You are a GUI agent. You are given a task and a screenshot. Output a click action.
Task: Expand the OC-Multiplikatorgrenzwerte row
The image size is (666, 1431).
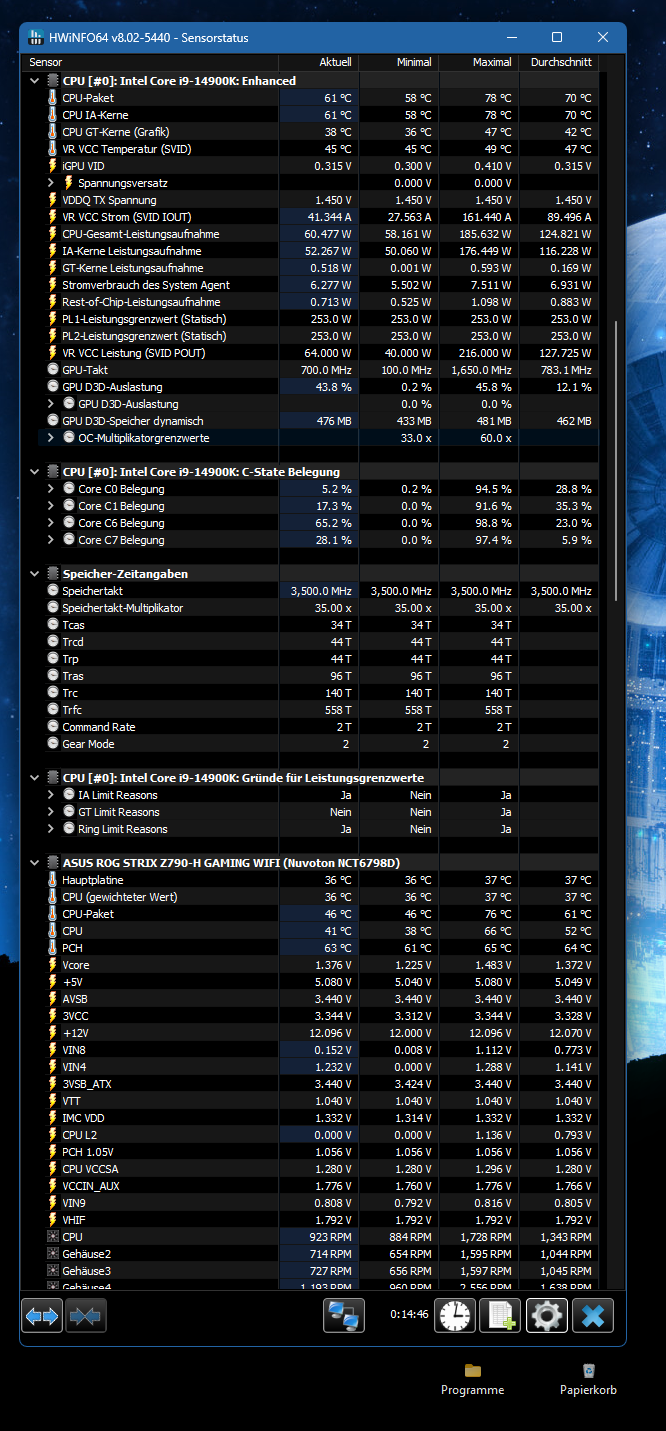(x=52, y=438)
